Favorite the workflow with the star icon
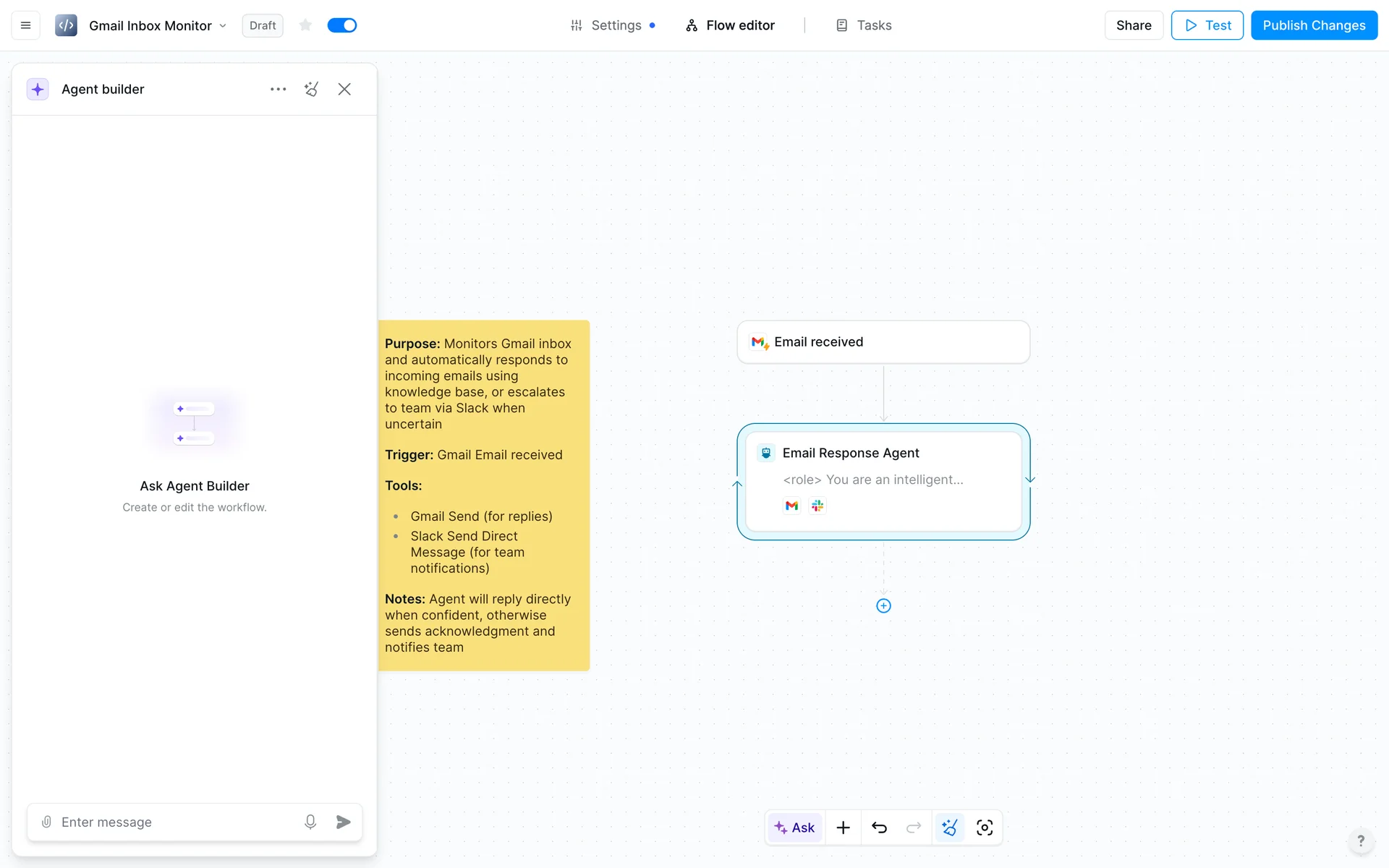This screenshot has width=1389, height=868. click(305, 25)
